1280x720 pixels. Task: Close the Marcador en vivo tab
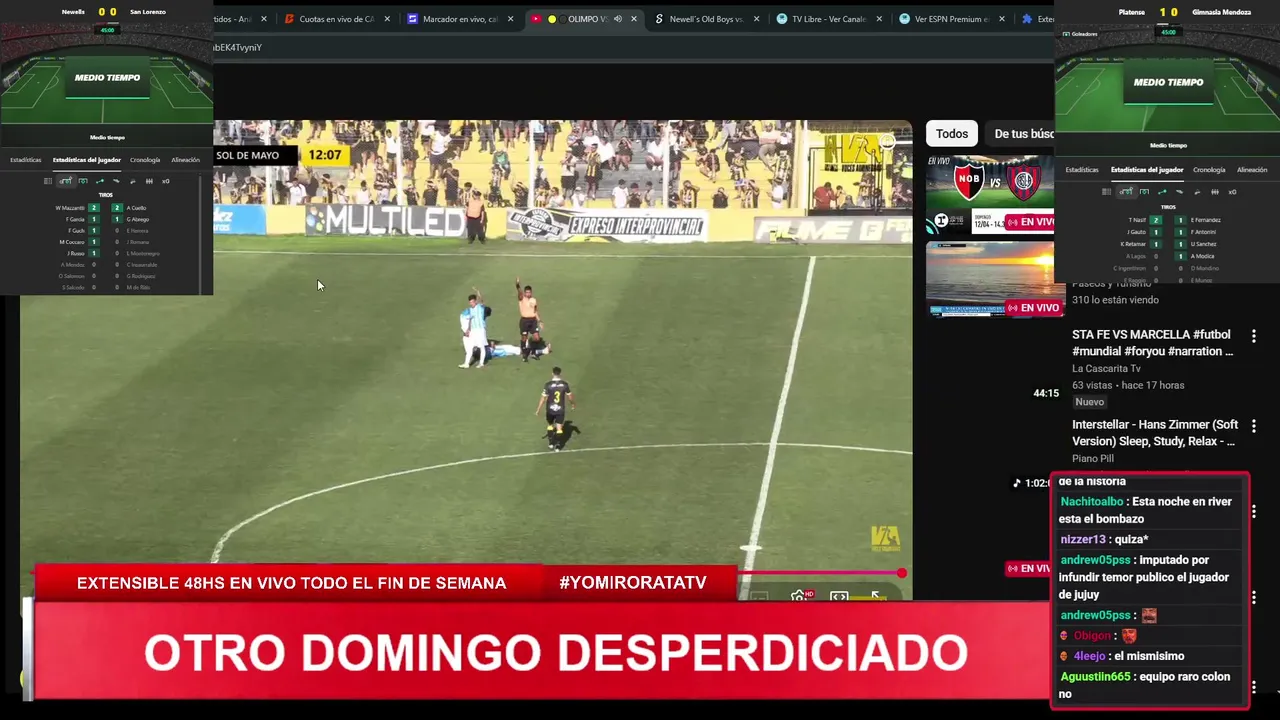[511, 19]
